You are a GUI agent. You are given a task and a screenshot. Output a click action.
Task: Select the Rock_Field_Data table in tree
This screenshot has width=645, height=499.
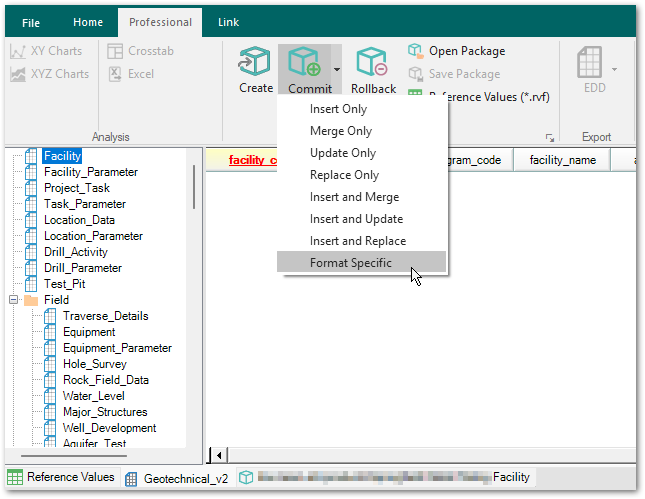(x=105, y=380)
